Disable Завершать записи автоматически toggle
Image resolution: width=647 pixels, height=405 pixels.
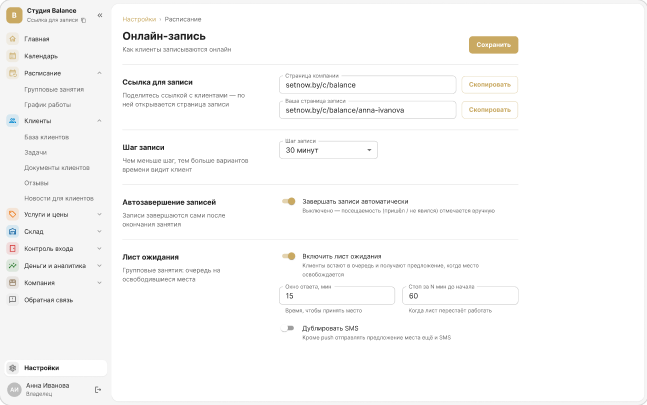pyautogui.click(x=289, y=201)
